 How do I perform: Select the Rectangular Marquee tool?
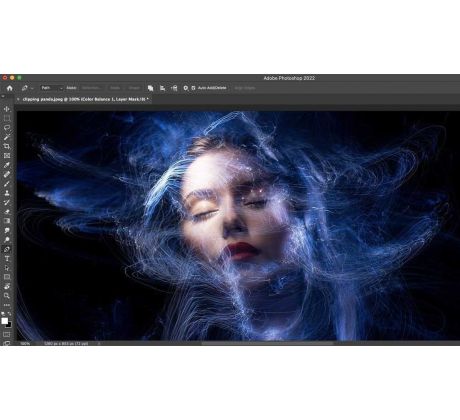(7, 118)
